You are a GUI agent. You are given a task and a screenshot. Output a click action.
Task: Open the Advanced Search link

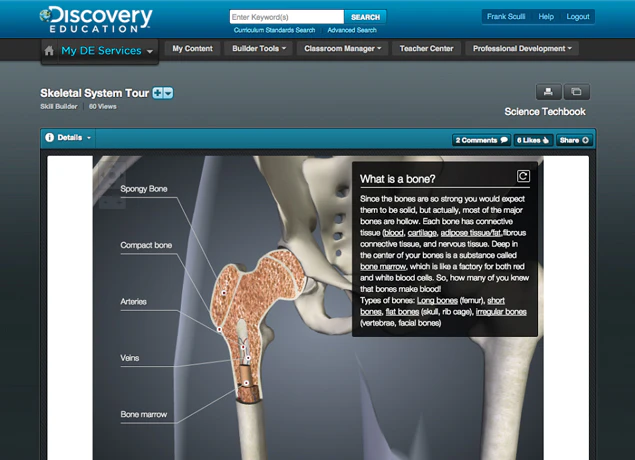(x=352, y=30)
